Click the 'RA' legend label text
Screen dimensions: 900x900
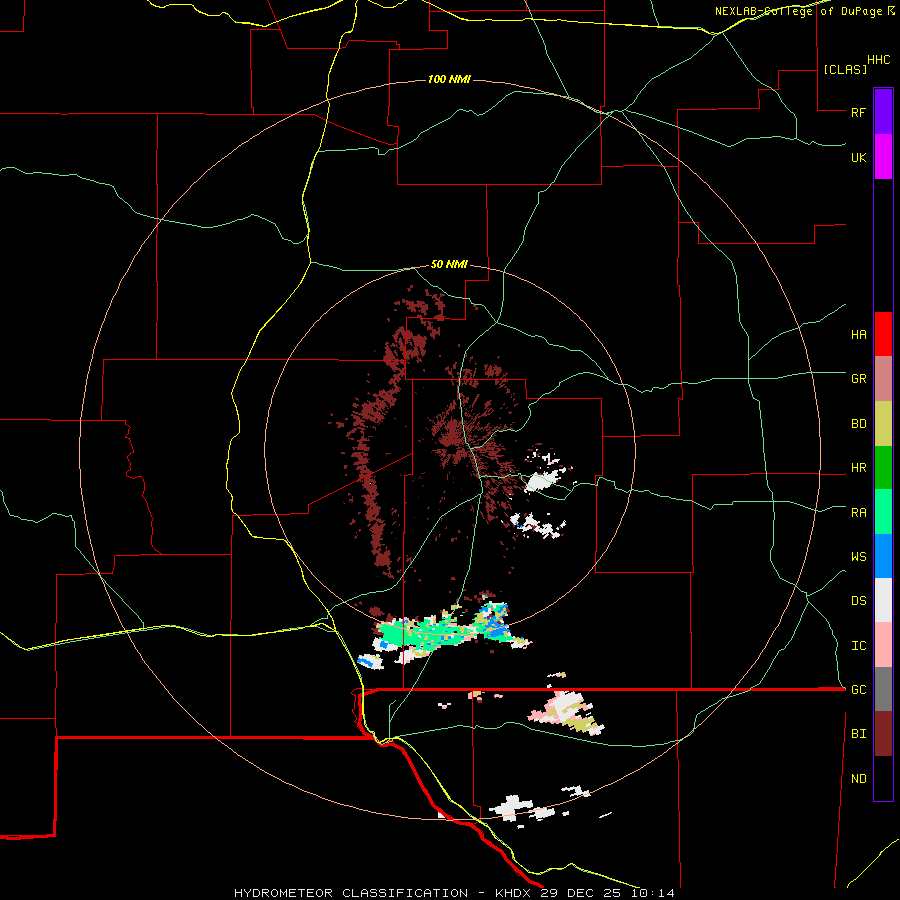tap(858, 513)
